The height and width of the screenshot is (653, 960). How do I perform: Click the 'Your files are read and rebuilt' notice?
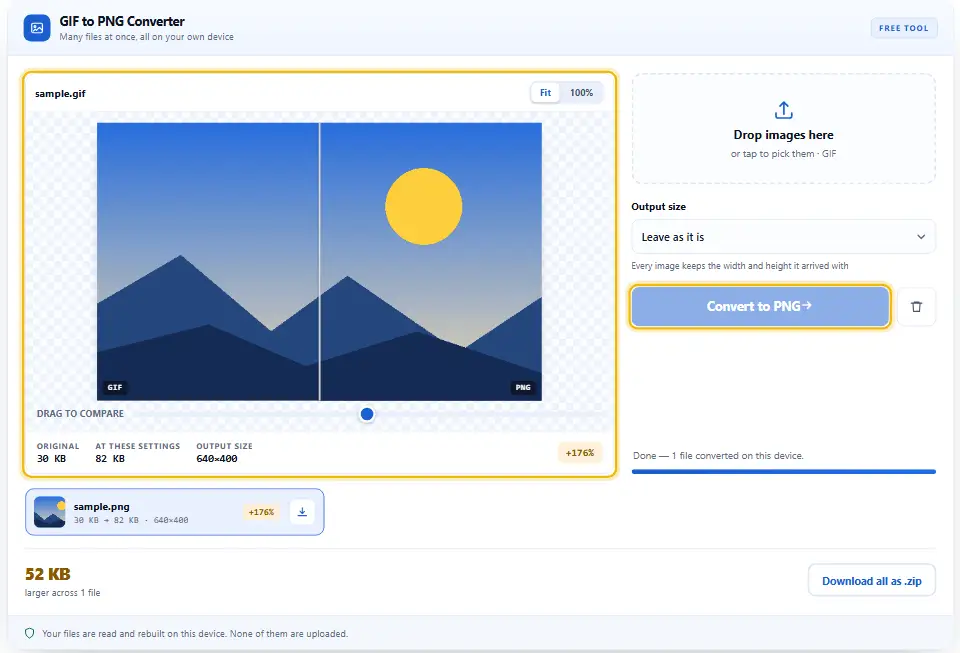pos(195,633)
